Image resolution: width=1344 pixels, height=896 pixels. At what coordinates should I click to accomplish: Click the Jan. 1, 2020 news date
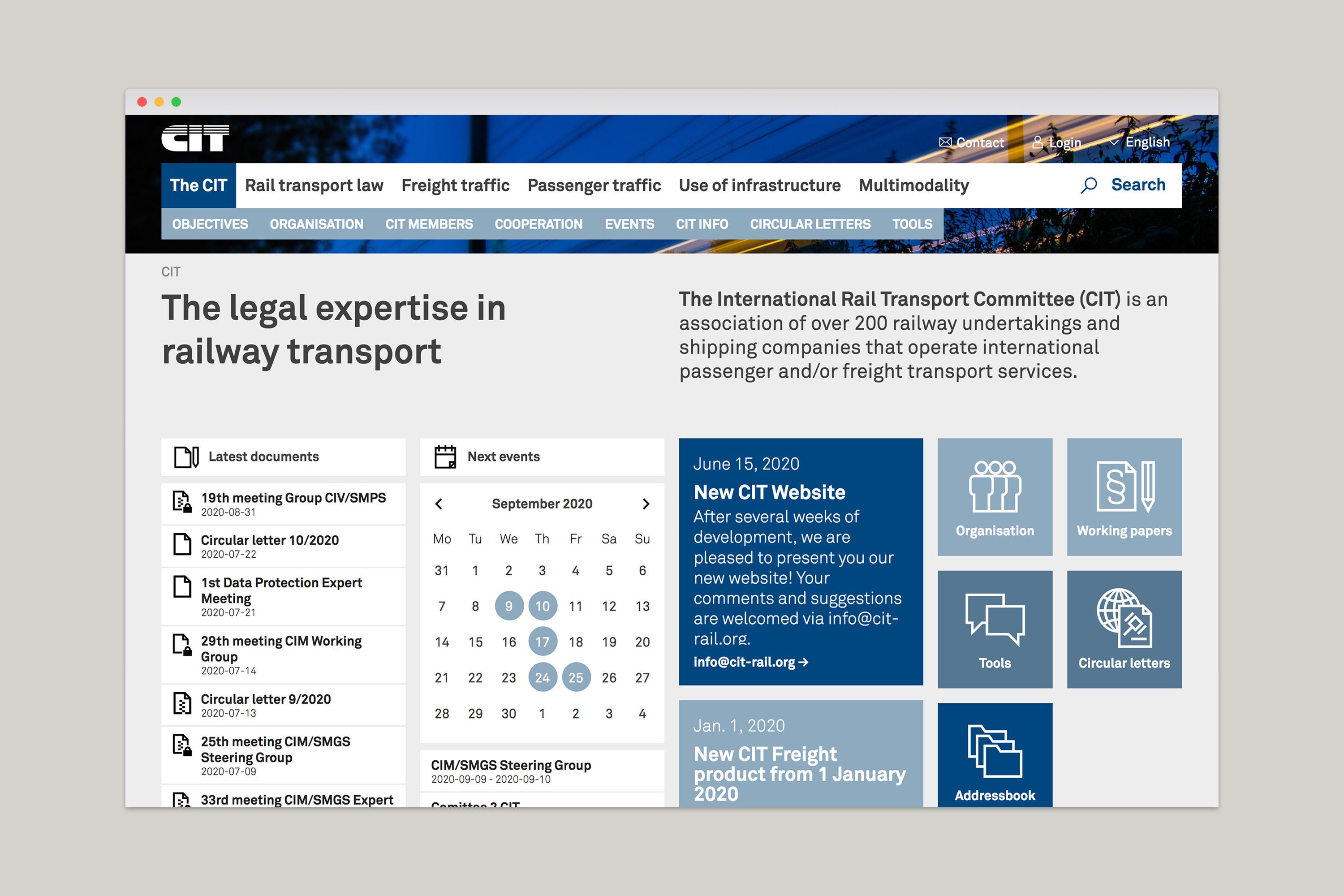coord(739,726)
